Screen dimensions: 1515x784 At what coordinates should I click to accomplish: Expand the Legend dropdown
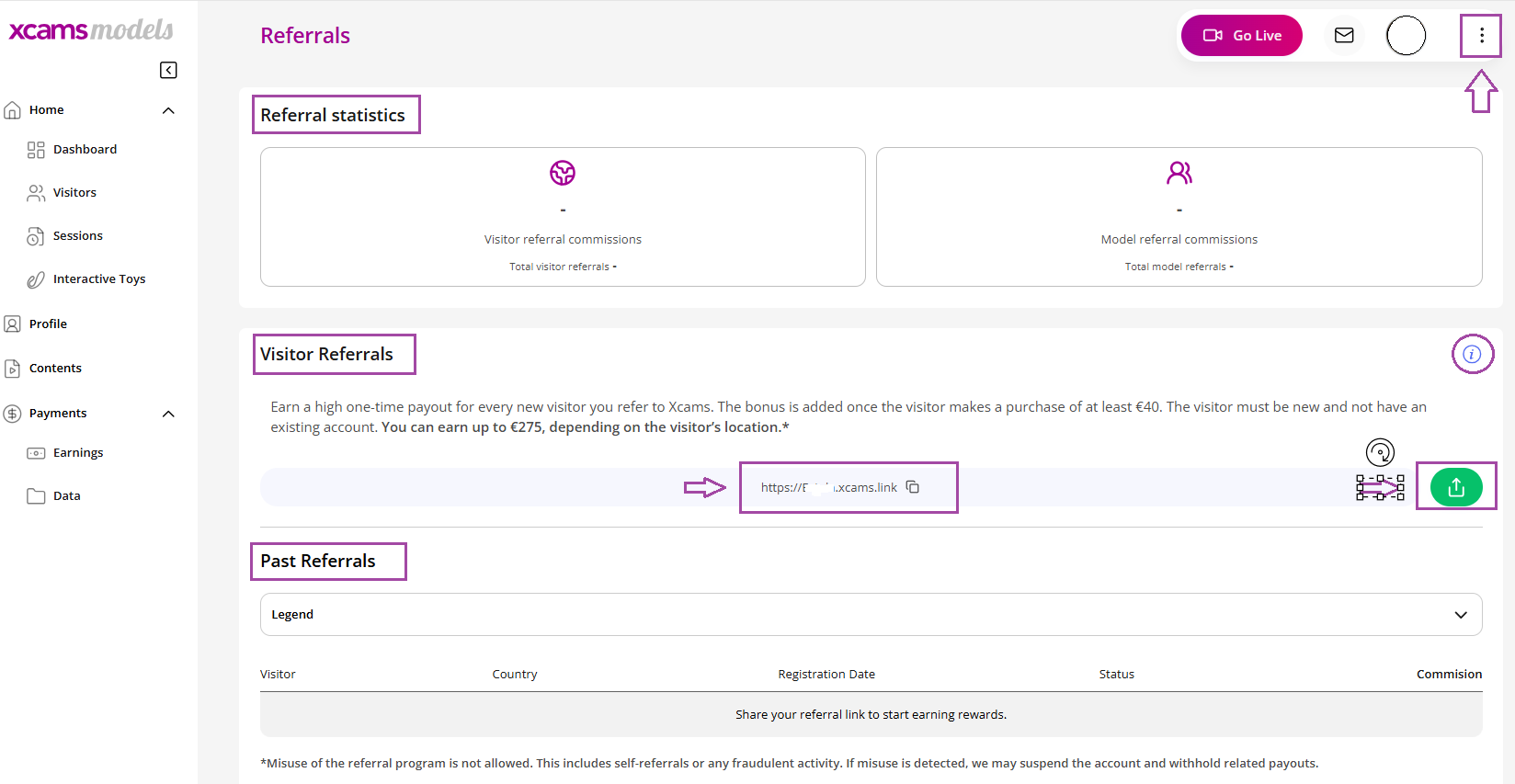(871, 614)
